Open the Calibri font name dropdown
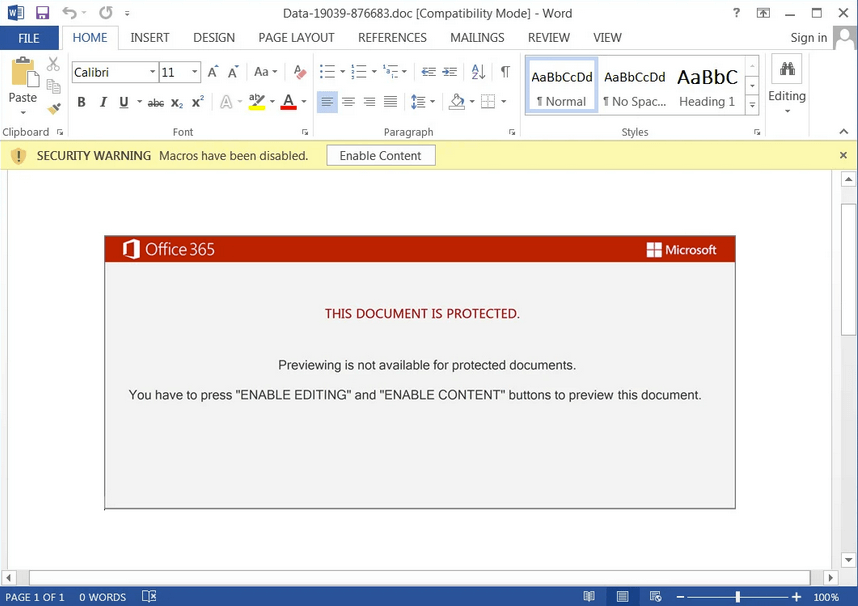Image resolution: width=858 pixels, height=606 pixels. pos(153,72)
